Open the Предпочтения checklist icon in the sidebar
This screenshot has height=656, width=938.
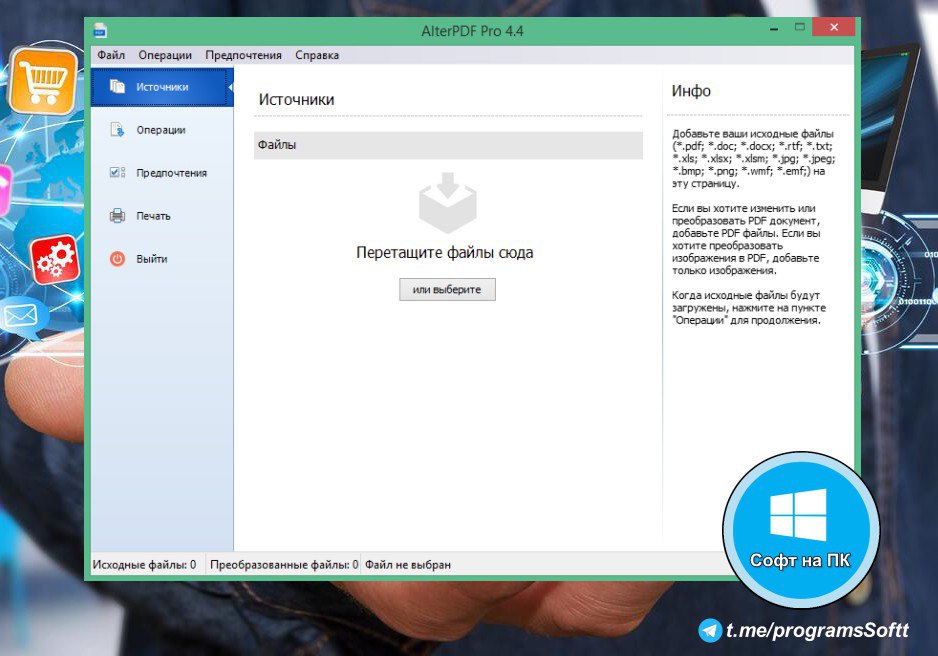click(117, 173)
